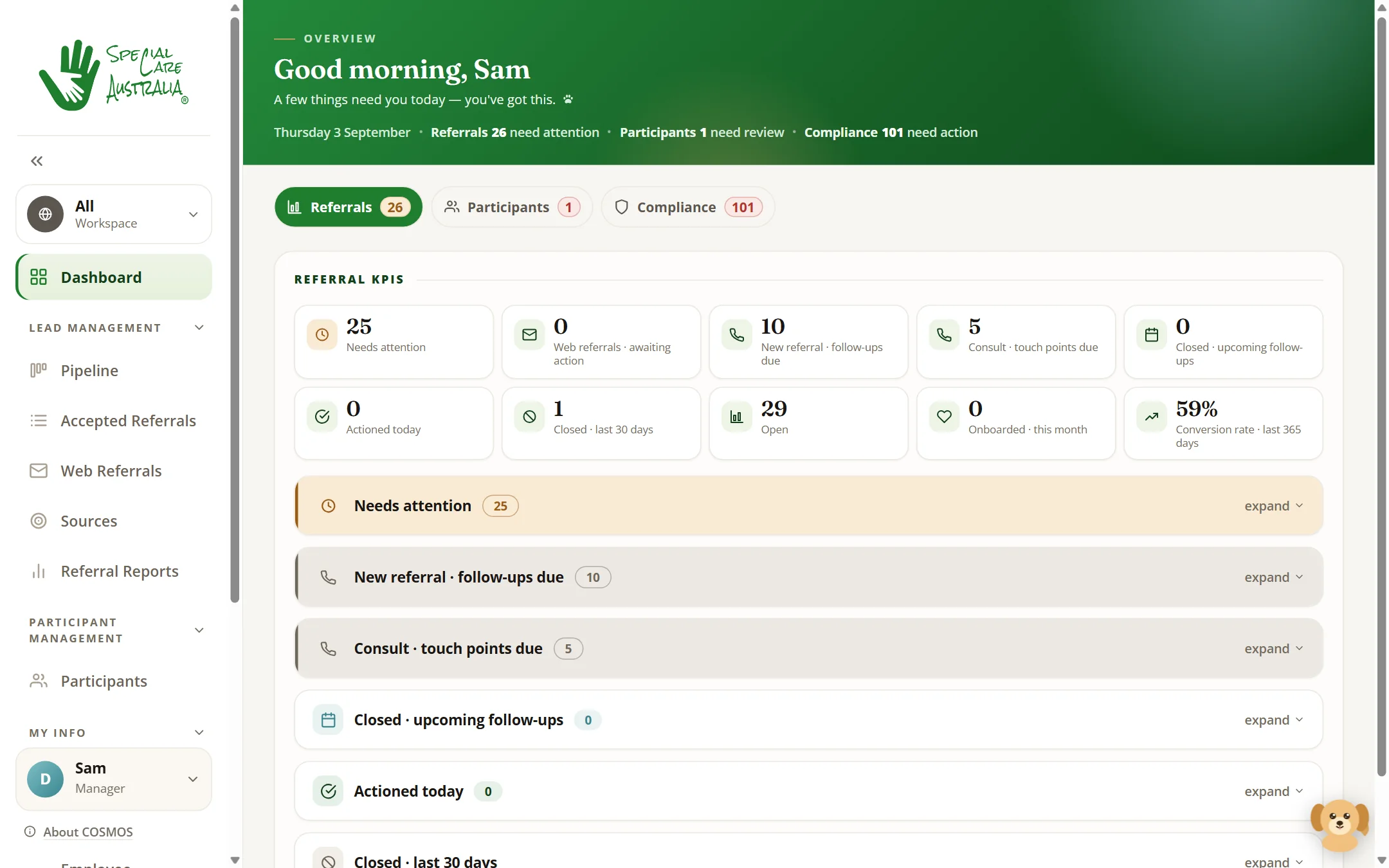
Task: Click trend arrow icon on Conversion rate card
Action: click(1152, 417)
